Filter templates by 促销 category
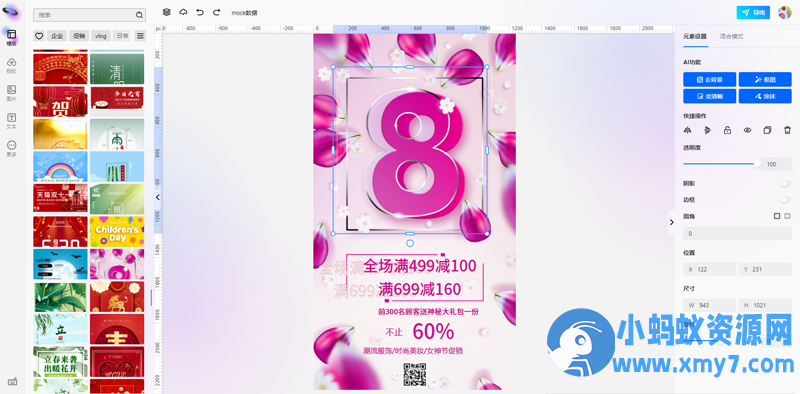 [x=79, y=36]
